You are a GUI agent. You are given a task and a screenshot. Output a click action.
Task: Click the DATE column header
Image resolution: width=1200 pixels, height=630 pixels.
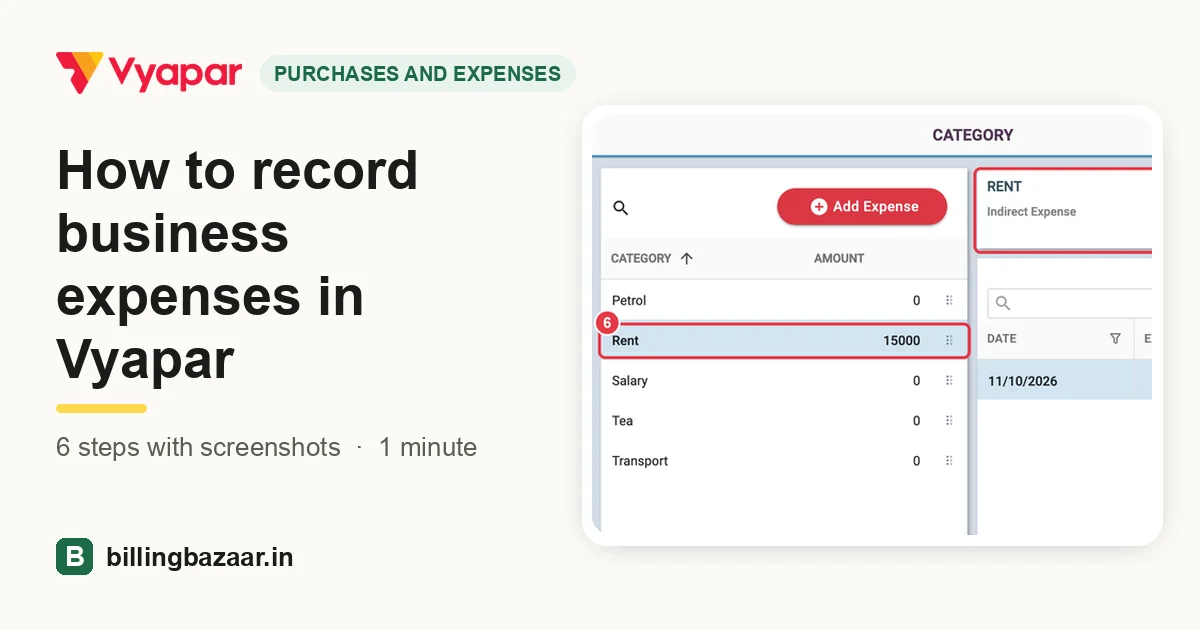pos(1002,339)
